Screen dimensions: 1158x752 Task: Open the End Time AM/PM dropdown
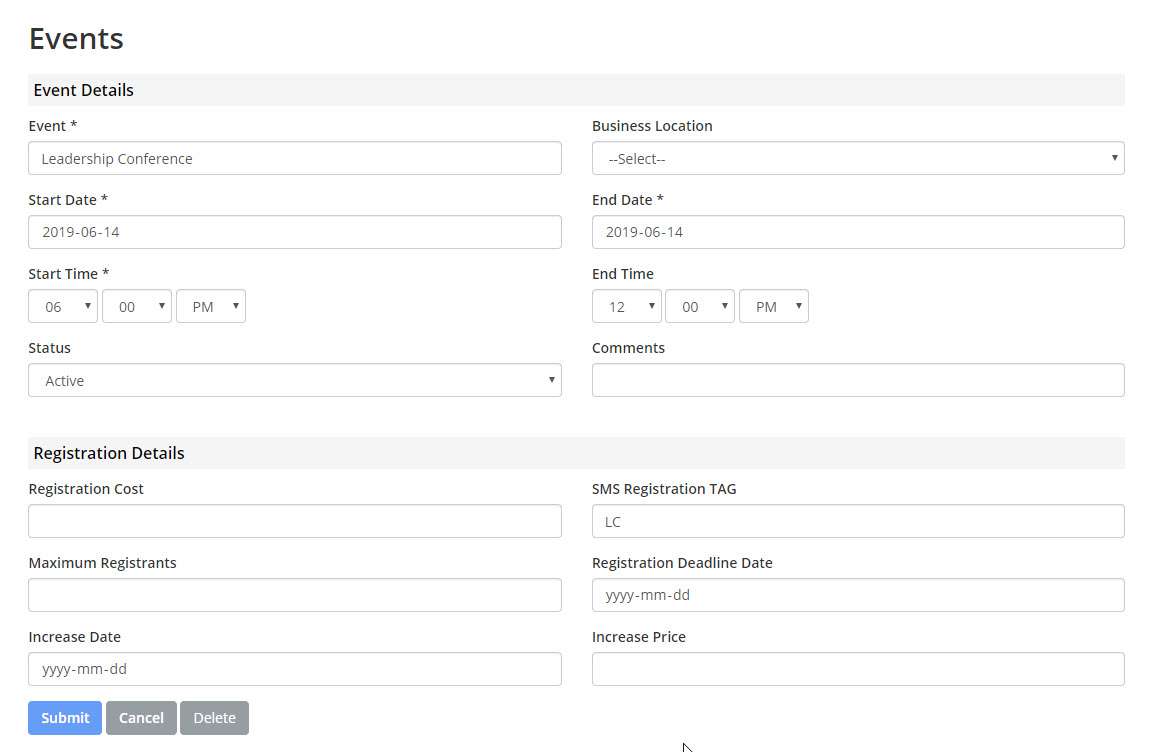point(773,306)
